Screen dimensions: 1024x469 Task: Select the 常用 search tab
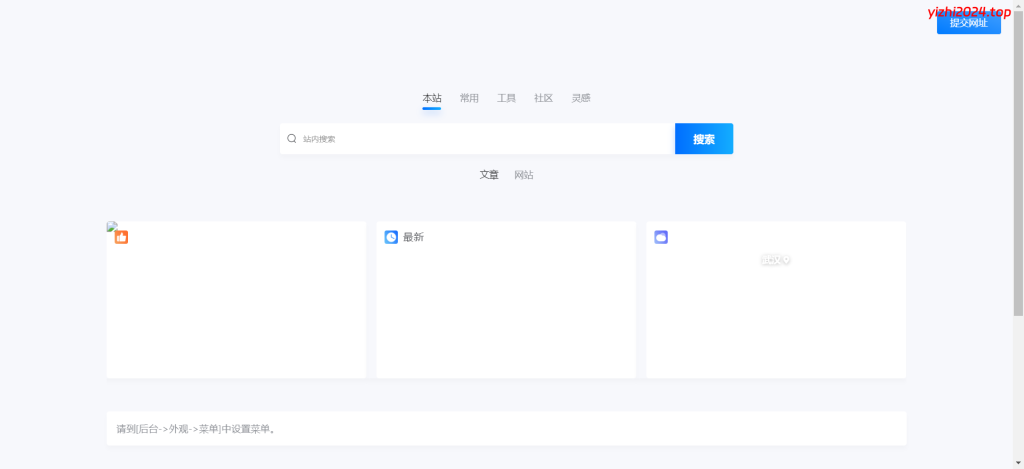pyautogui.click(x=469, y=98)
